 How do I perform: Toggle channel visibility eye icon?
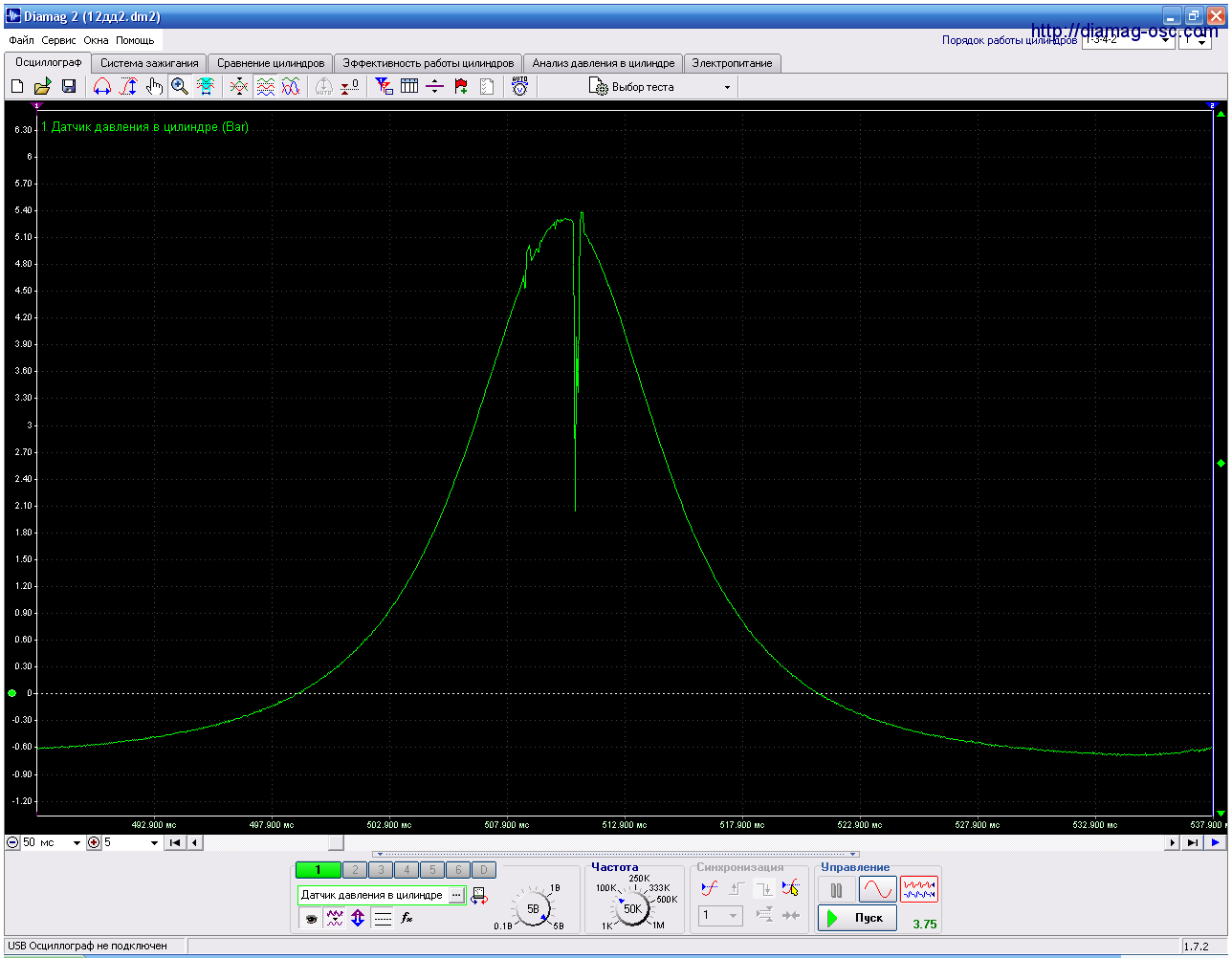(x=310, y=918)
